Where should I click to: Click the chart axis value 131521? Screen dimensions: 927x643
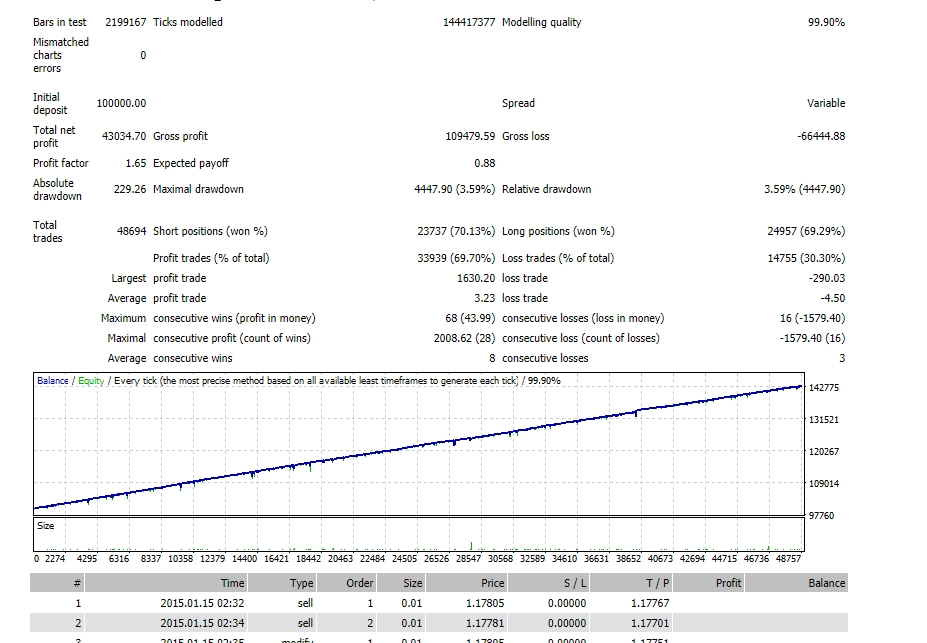(824, 420)
